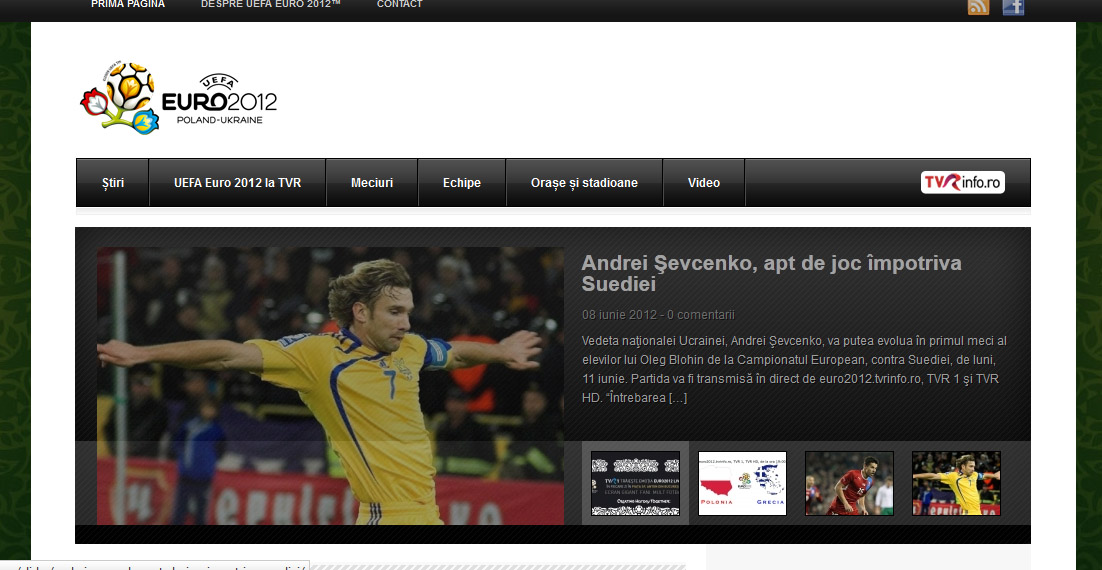Click the UEFA Euro 2012 logo
This screenshot has width=1102, height=570.
click(x=179, y=97)
